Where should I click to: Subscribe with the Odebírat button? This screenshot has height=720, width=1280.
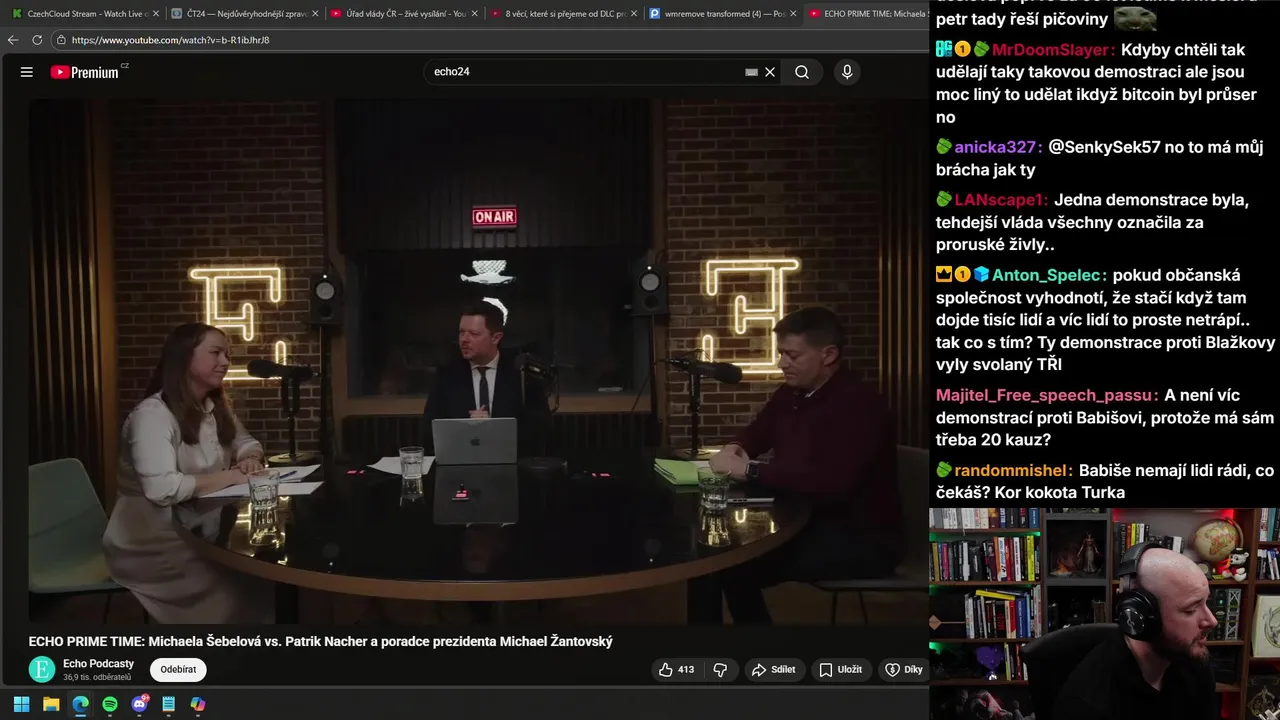(x=179, y=670)
